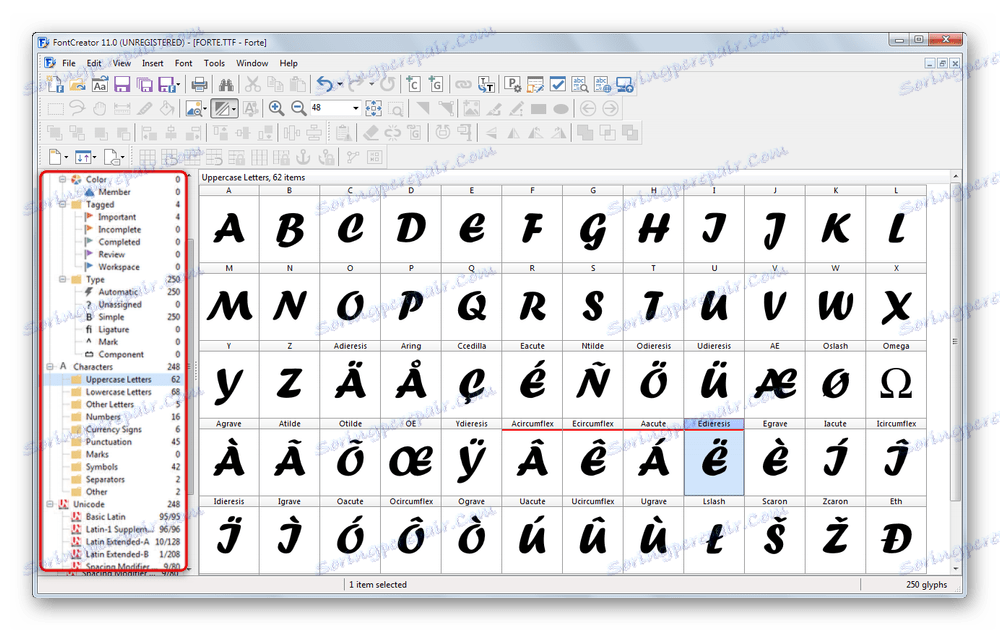Select the Latin Extended-A block
1000x631 pixels.
coord(117,542)
